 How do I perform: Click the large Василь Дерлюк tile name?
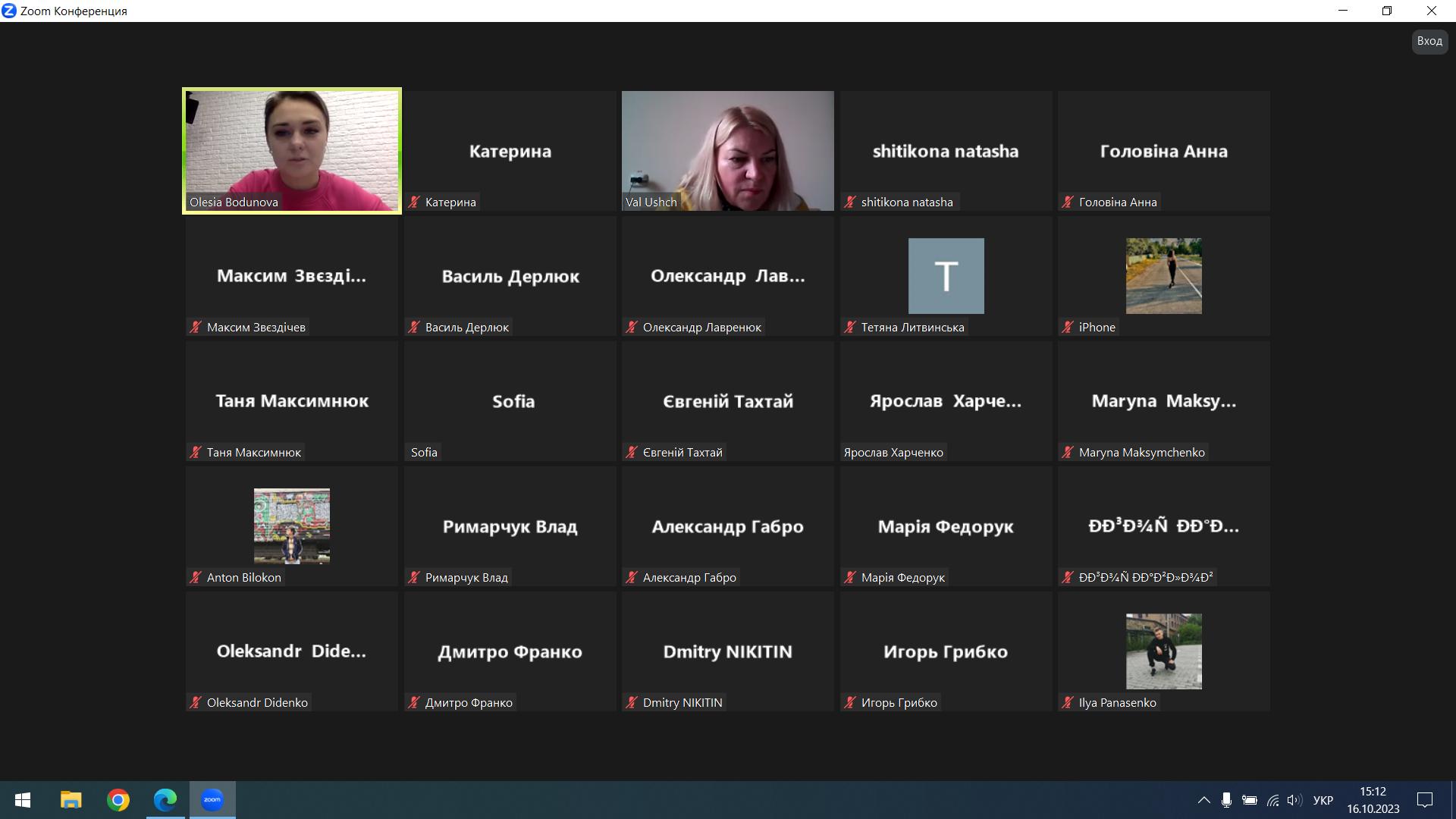(510, 276)
